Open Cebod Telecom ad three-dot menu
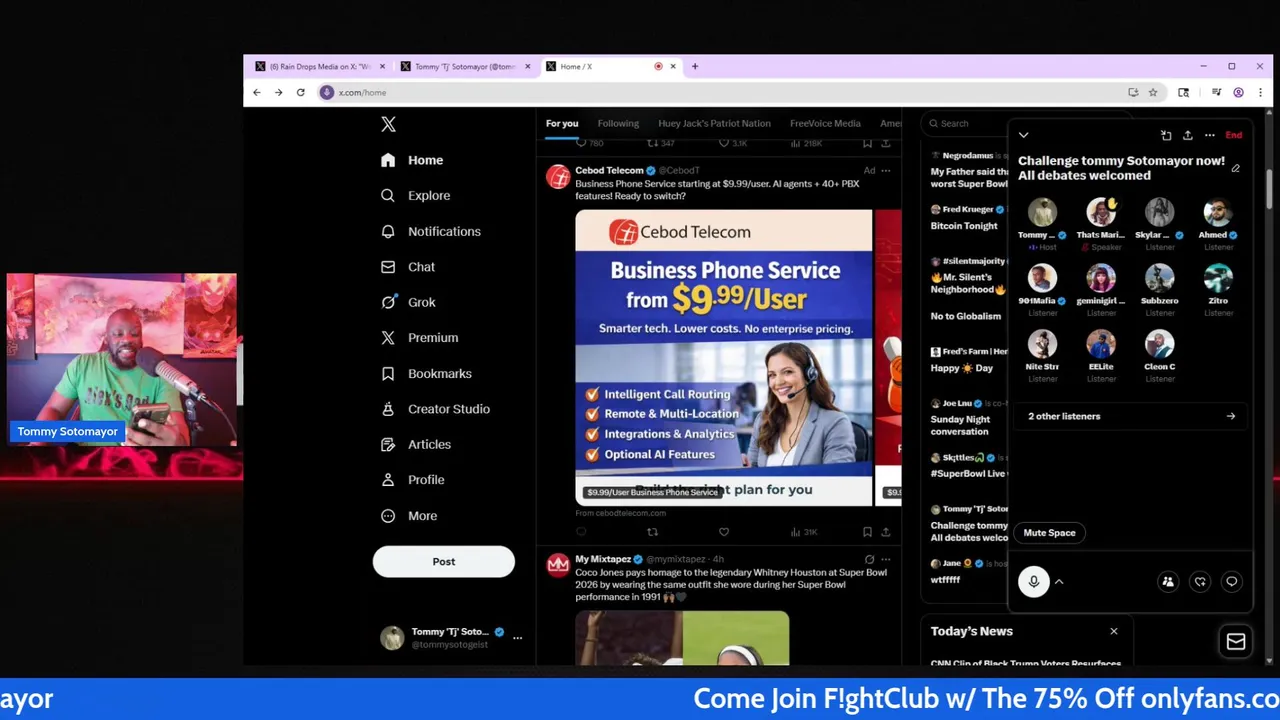The height and width of the screenshot is (720, 1280). coord(885,171)
